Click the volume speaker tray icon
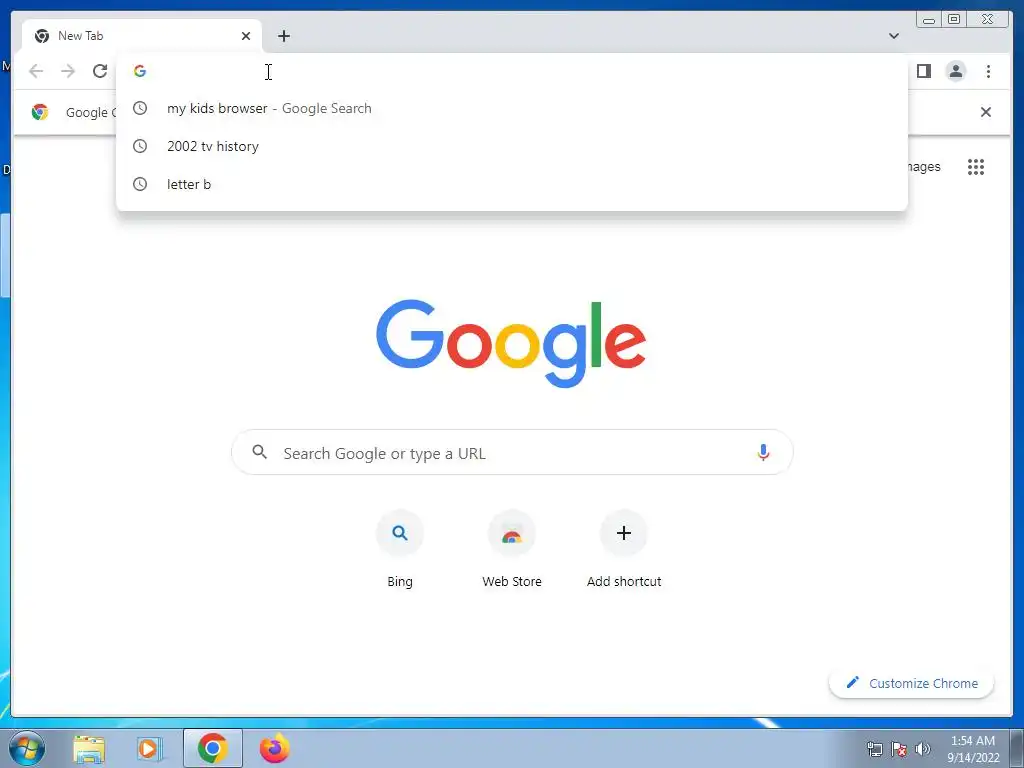This screenshot has height=768, width=1024. [x=923, y=749]
